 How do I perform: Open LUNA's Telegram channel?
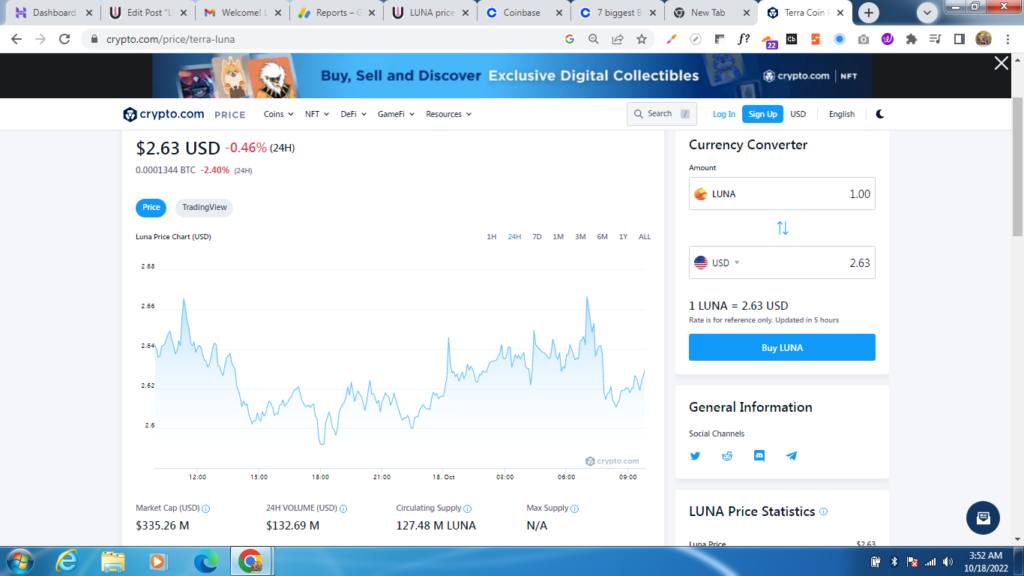[791, 456]
